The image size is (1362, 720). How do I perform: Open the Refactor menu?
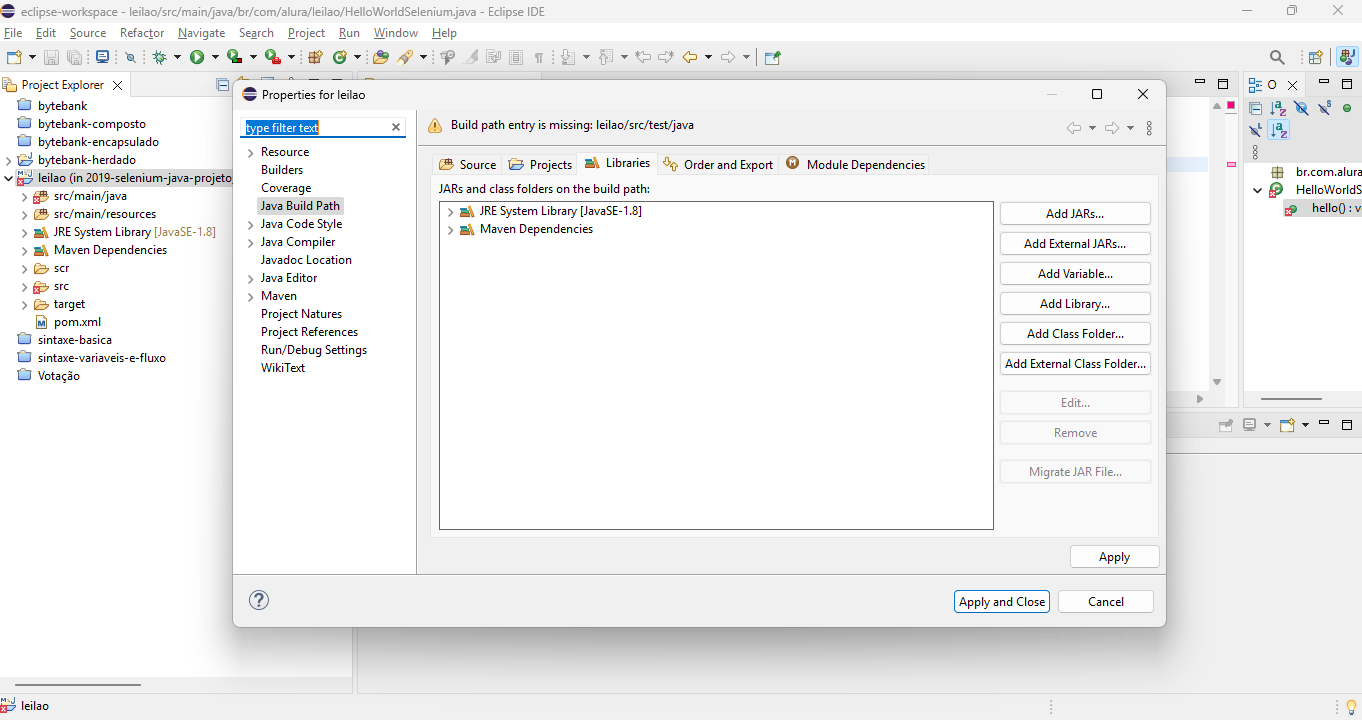coord(142,33)
